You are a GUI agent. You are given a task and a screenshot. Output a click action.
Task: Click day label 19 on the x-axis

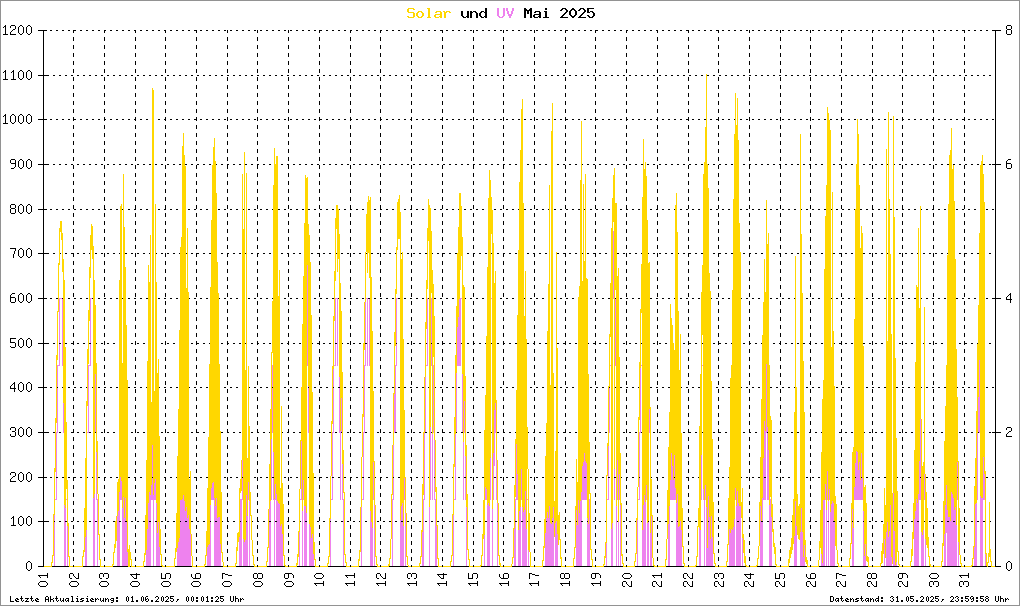click(x=596, y=579)
